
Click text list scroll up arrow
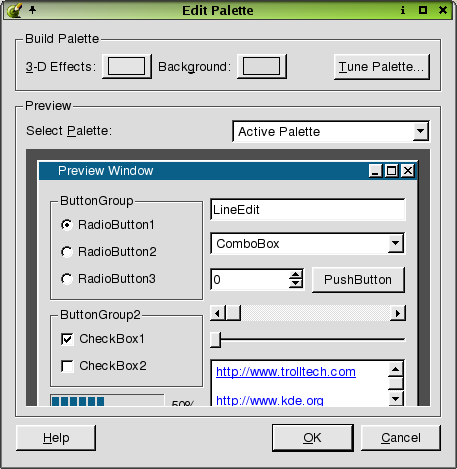(x=396, y=369)
